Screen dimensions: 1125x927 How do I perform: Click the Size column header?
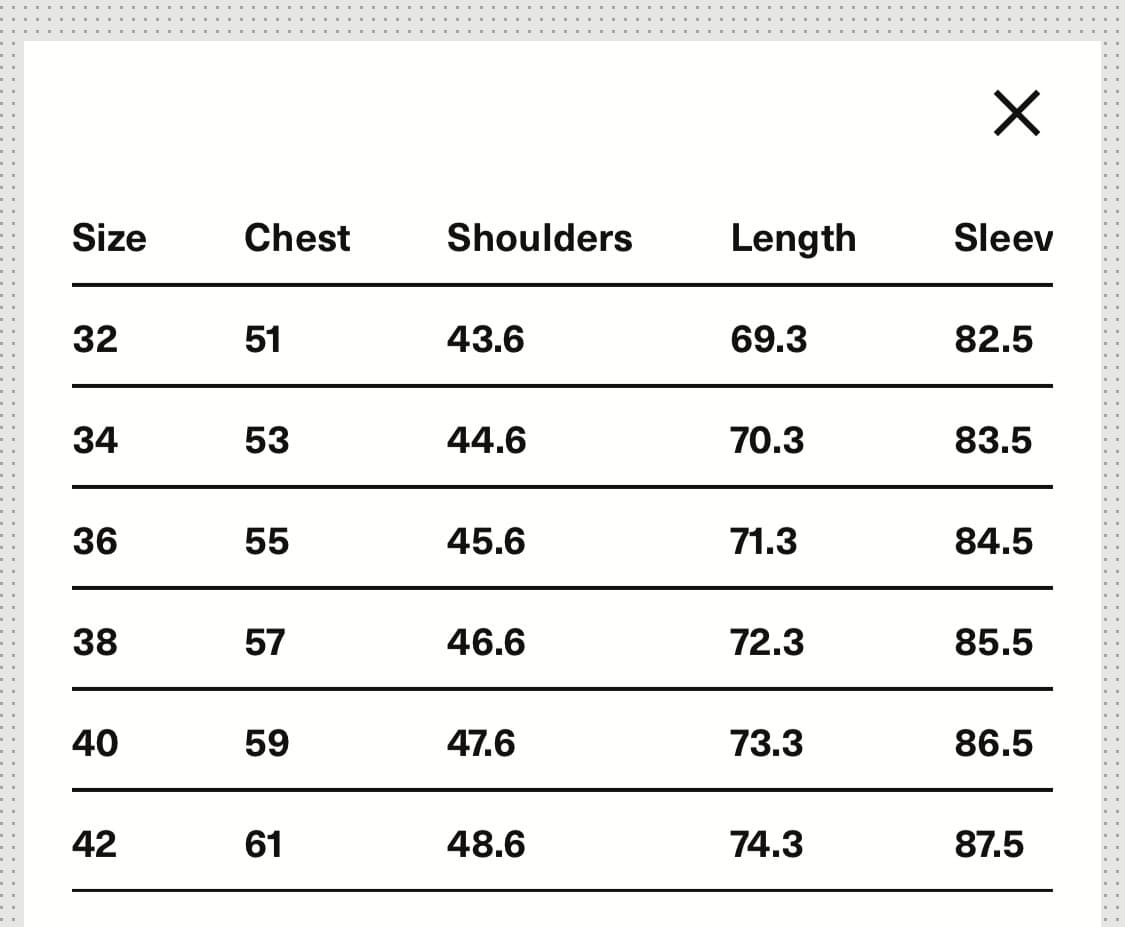(x=109, y=238)
